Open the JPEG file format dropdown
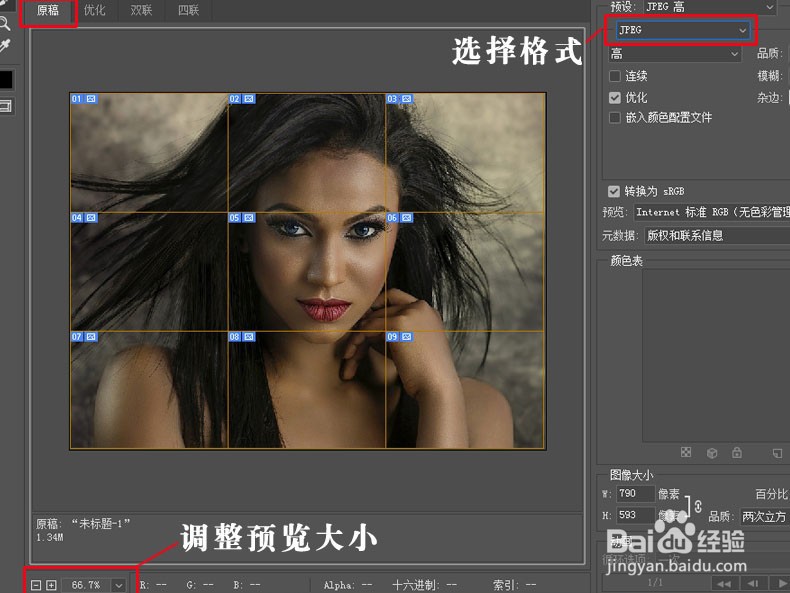This screenshot has height=593, width=790. click(x=682, y=30)
